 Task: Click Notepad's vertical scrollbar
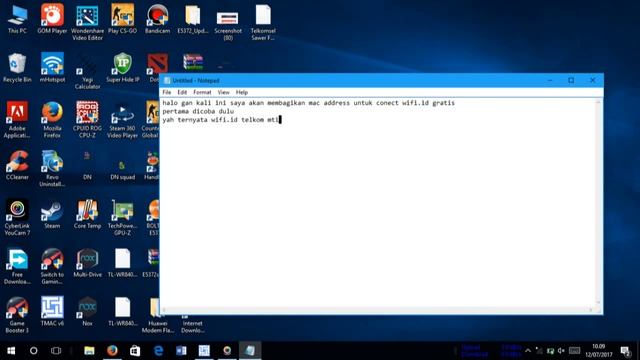pyautogui.click(x=598, y=202)
